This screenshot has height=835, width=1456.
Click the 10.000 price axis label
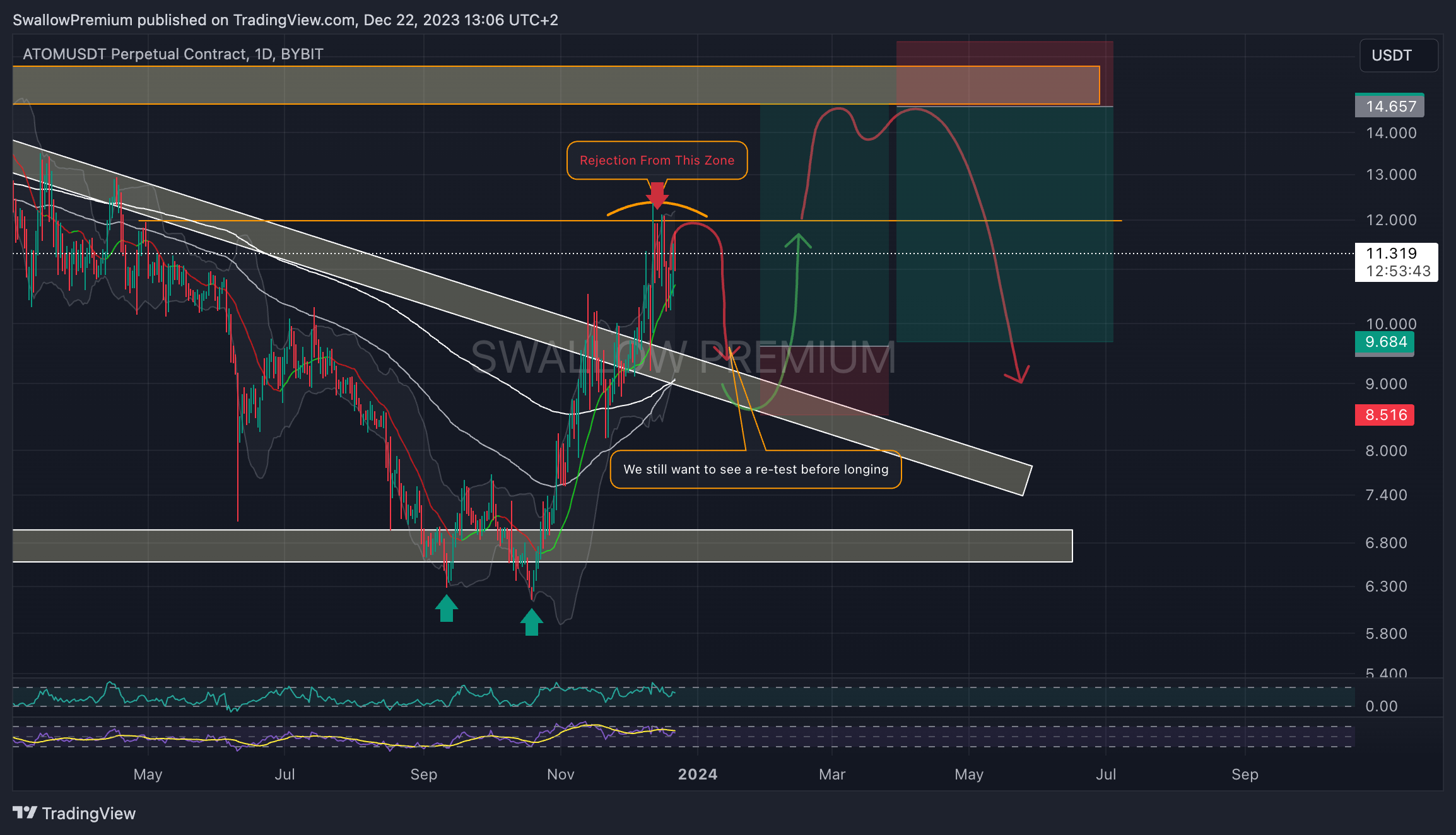(1391, 324)
